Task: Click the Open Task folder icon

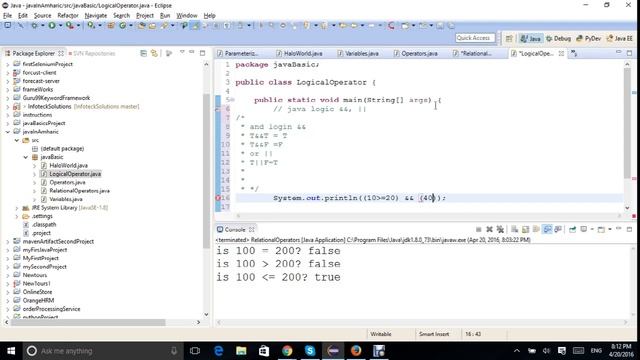Action: pyautogui.click(x=152, y=25)
